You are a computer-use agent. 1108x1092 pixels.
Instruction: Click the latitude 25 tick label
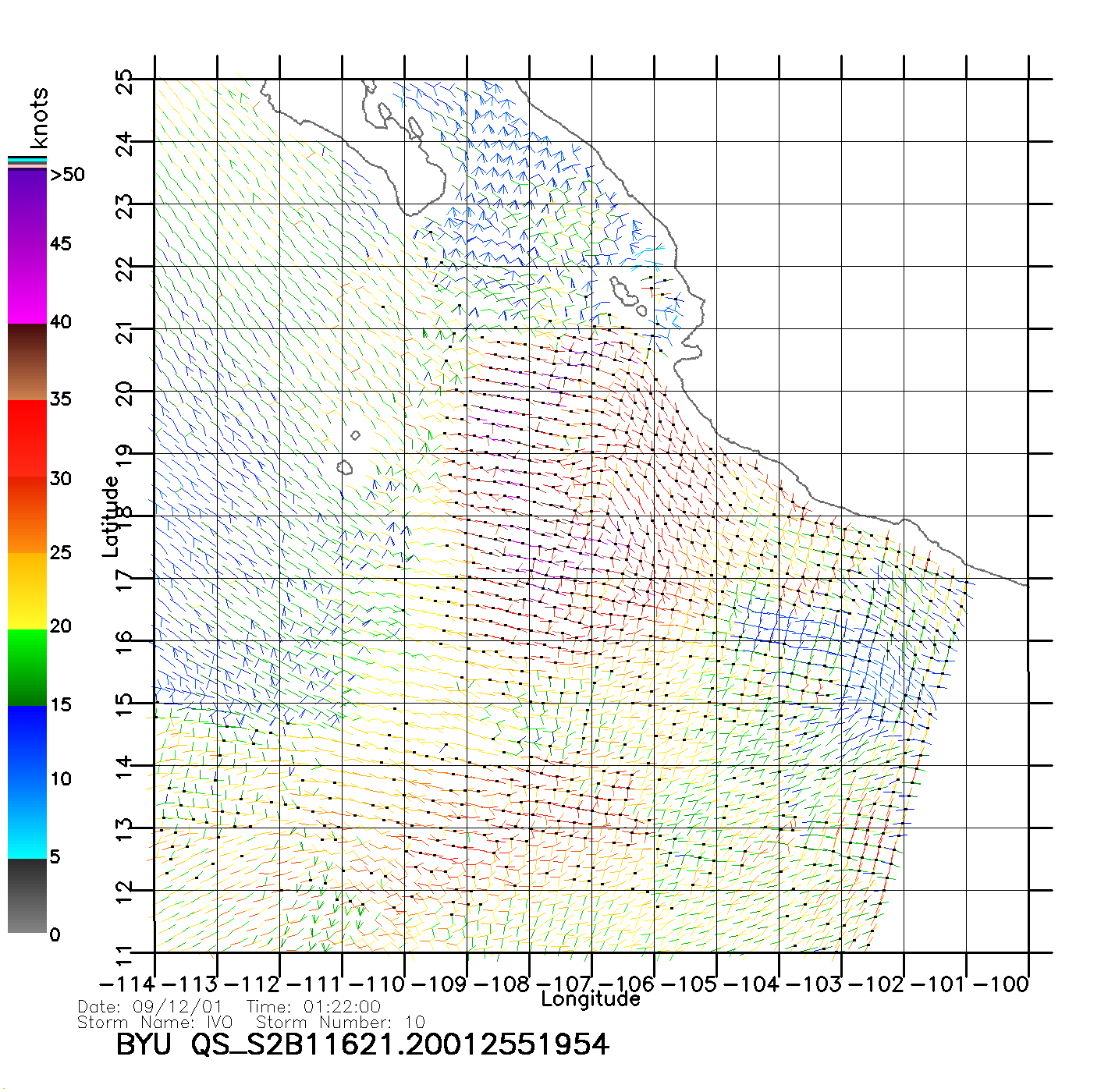(125, 82)
